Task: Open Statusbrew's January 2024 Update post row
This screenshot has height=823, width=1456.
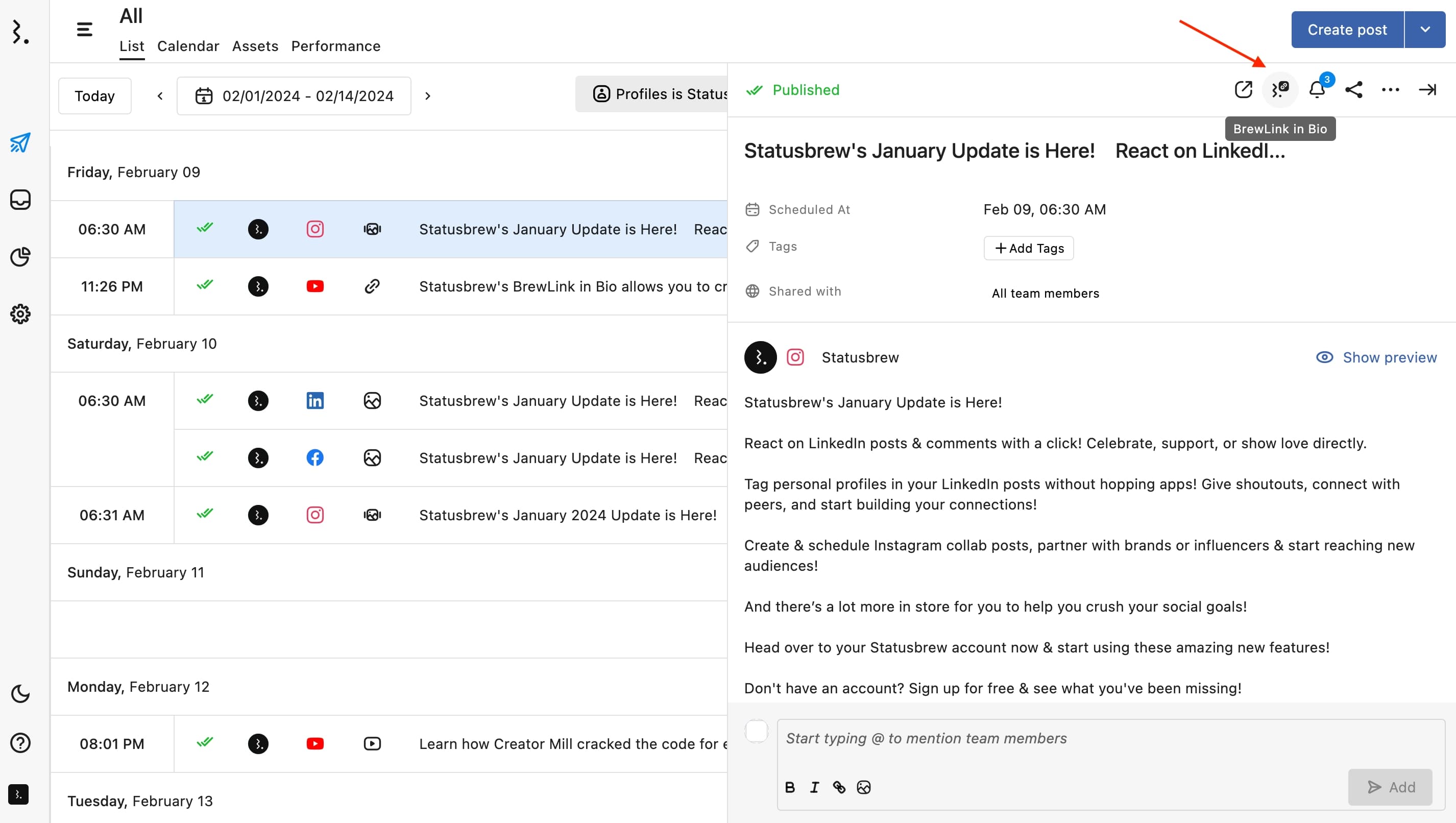Action: point(450,515)
